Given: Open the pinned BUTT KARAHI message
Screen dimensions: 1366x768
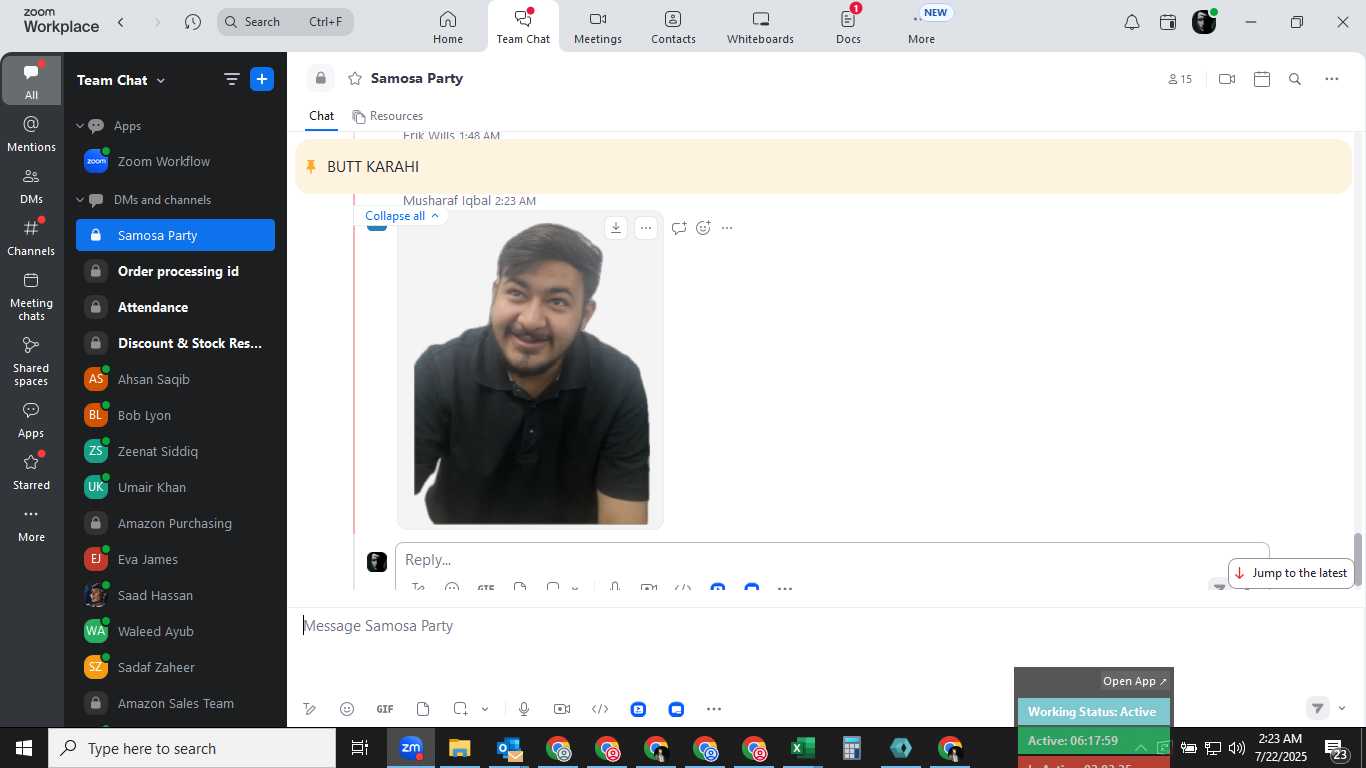Looking at the screenshot, I should pyautogui.click(x=823, y=167).
